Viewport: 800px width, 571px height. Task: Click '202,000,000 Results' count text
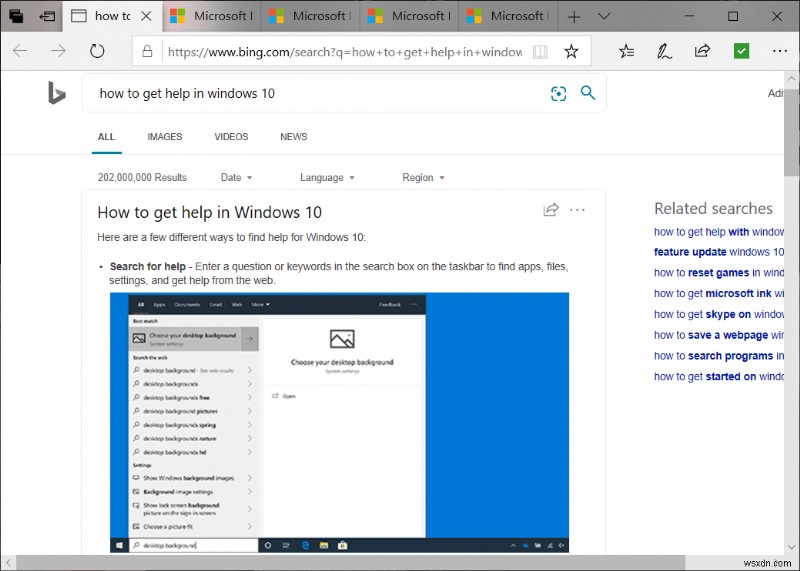click(142, 178)
